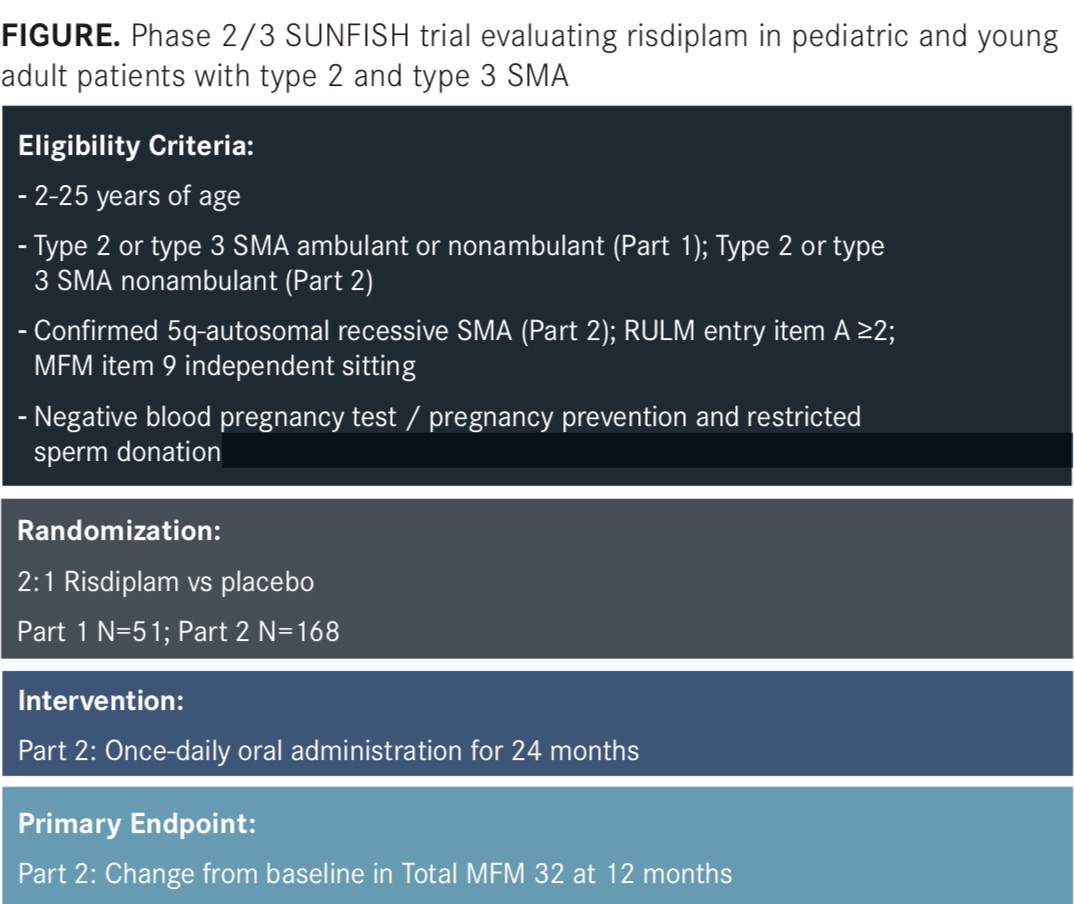Select the Randomization heading
Image resolution: width=1074 pixels, height=904 pixels.
pos(119,531)
